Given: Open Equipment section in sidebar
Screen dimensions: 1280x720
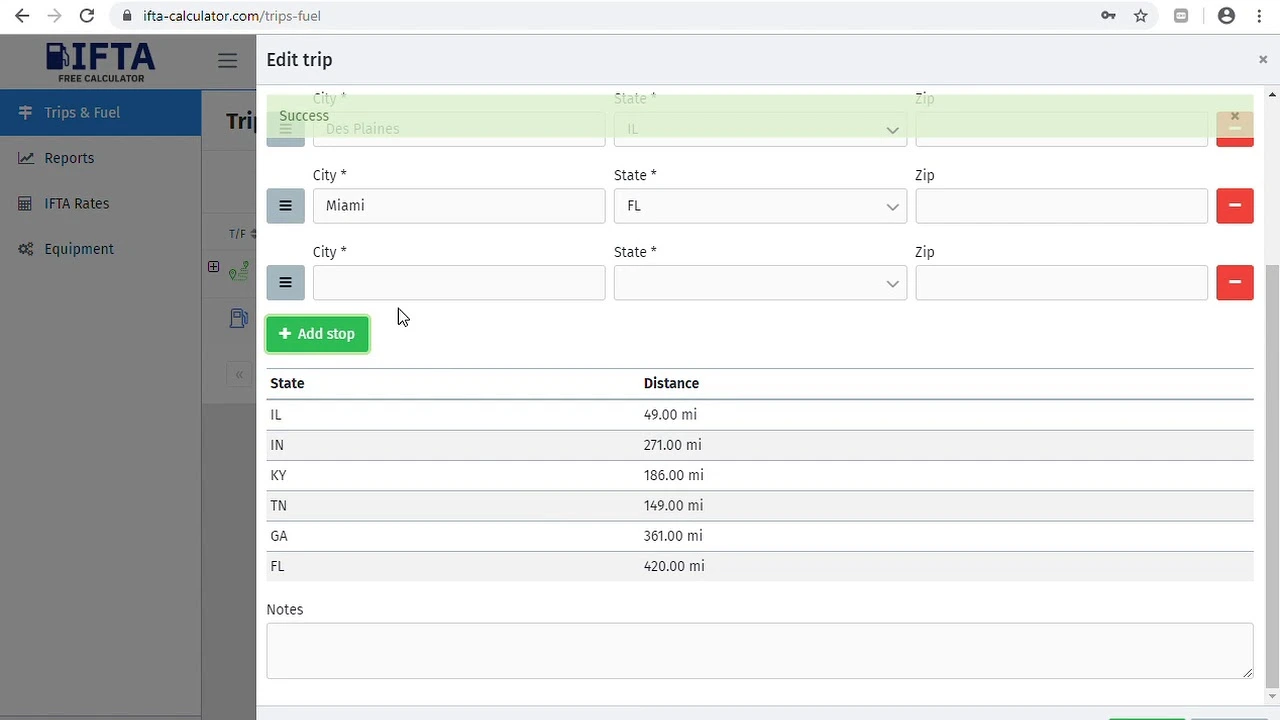Looking at the screenshot, I should 79,249.
